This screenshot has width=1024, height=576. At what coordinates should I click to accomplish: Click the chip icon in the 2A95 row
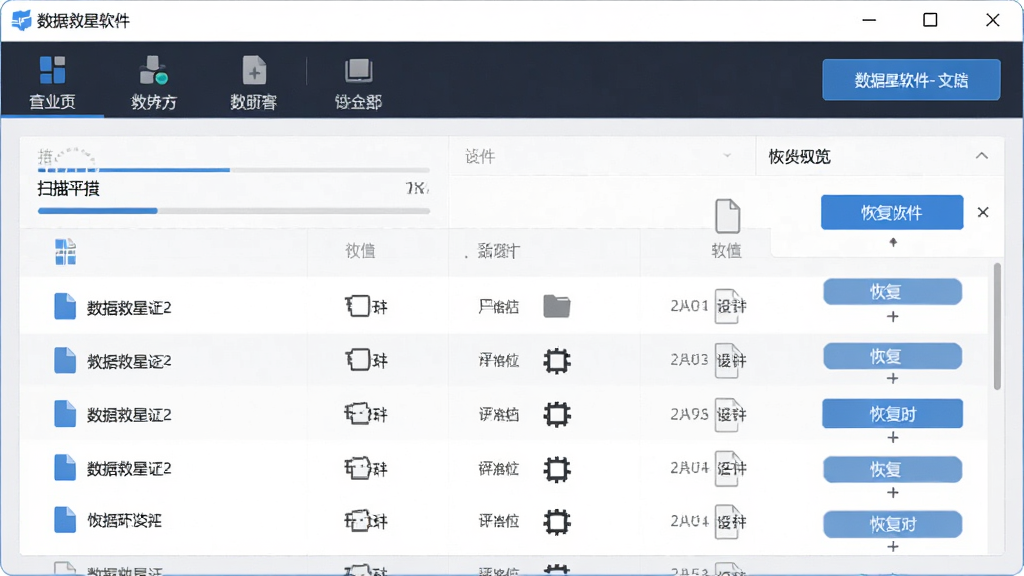click(x=556, y=414)
